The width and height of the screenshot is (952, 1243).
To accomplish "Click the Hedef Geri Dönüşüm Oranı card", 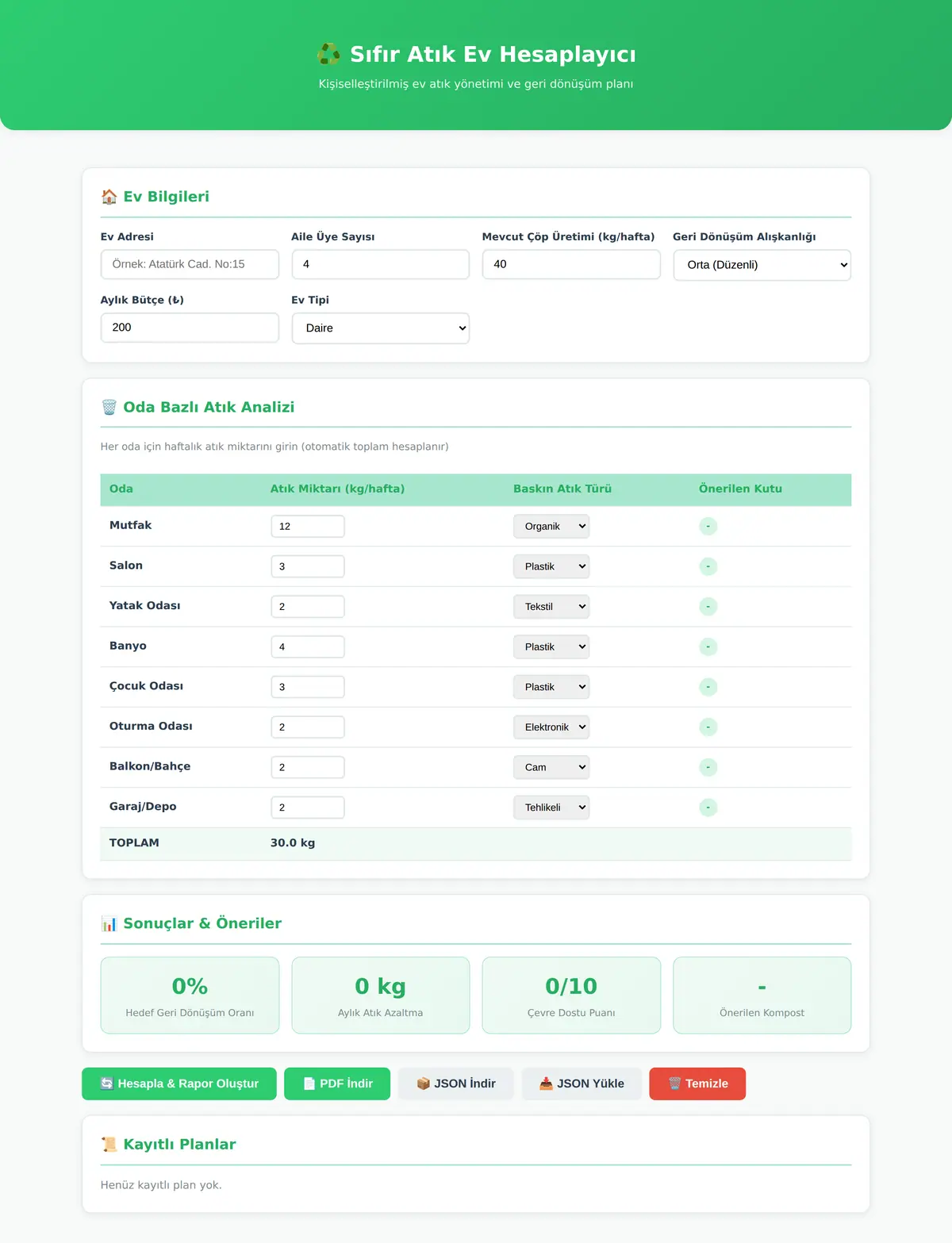I will click(190, 996).
